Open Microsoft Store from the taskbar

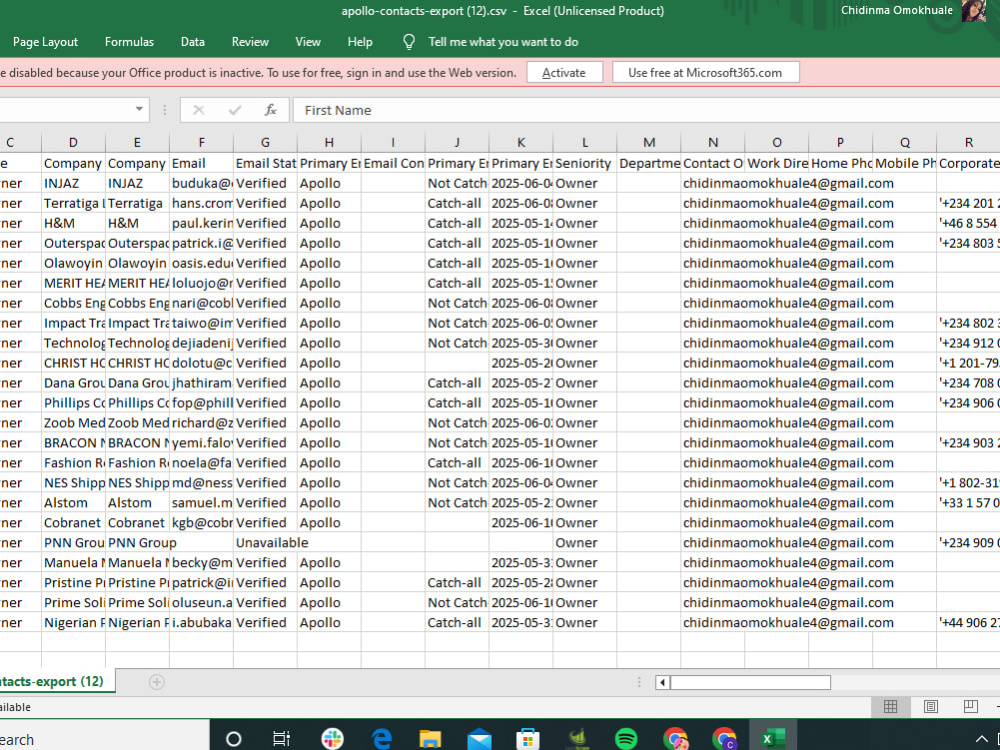(528, 739)
